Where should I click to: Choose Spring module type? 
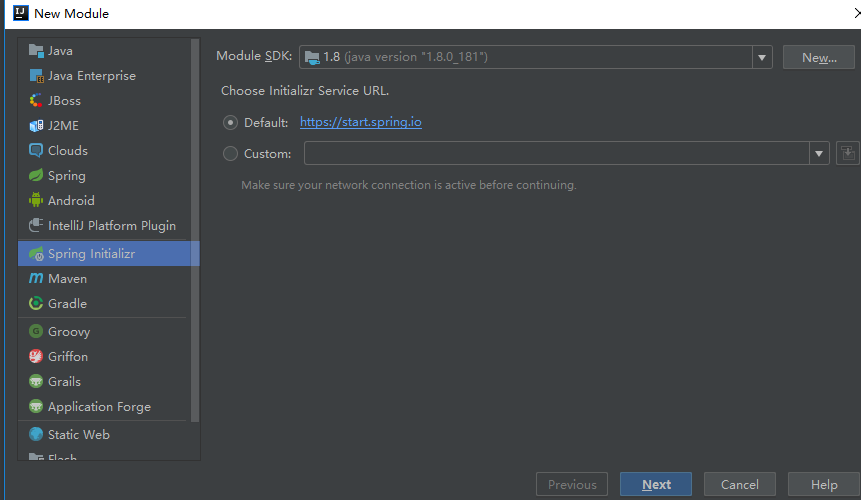point(104,176)
